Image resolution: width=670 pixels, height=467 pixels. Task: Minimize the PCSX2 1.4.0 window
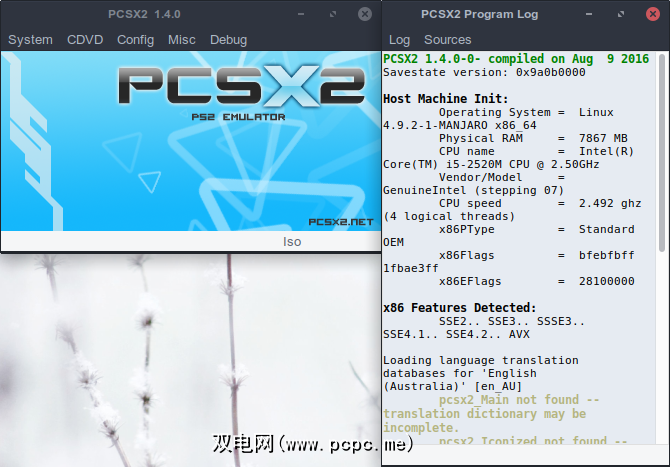point(301,14)
